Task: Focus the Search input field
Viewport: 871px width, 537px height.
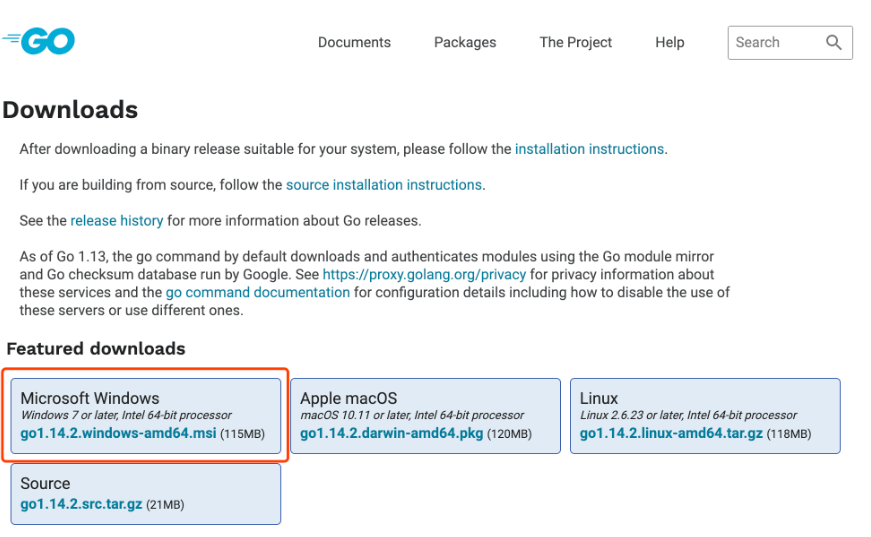Action: 775,42
